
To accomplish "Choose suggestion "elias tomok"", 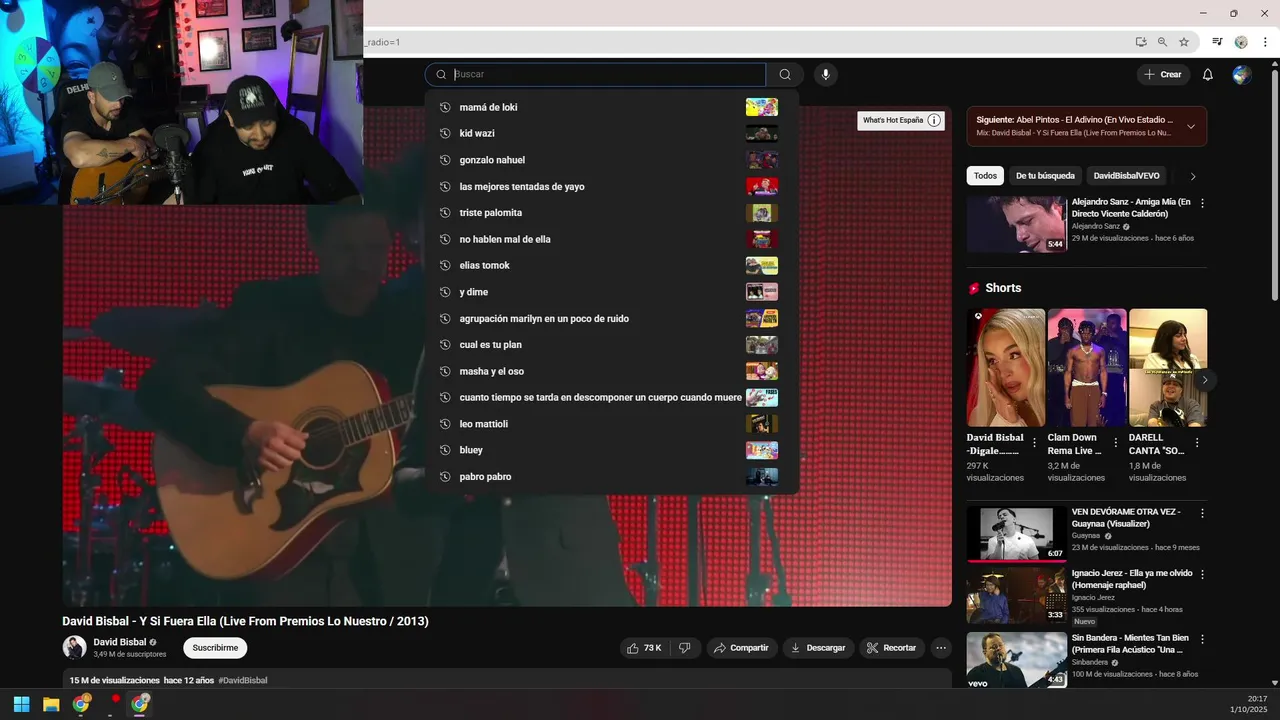I will coord(611,265).
